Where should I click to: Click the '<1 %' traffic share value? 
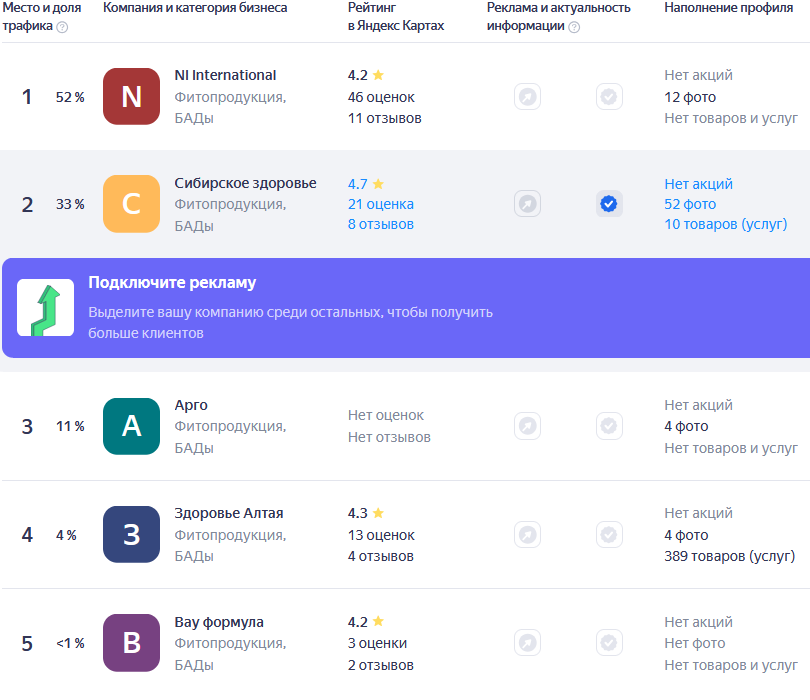coord(70,643)
